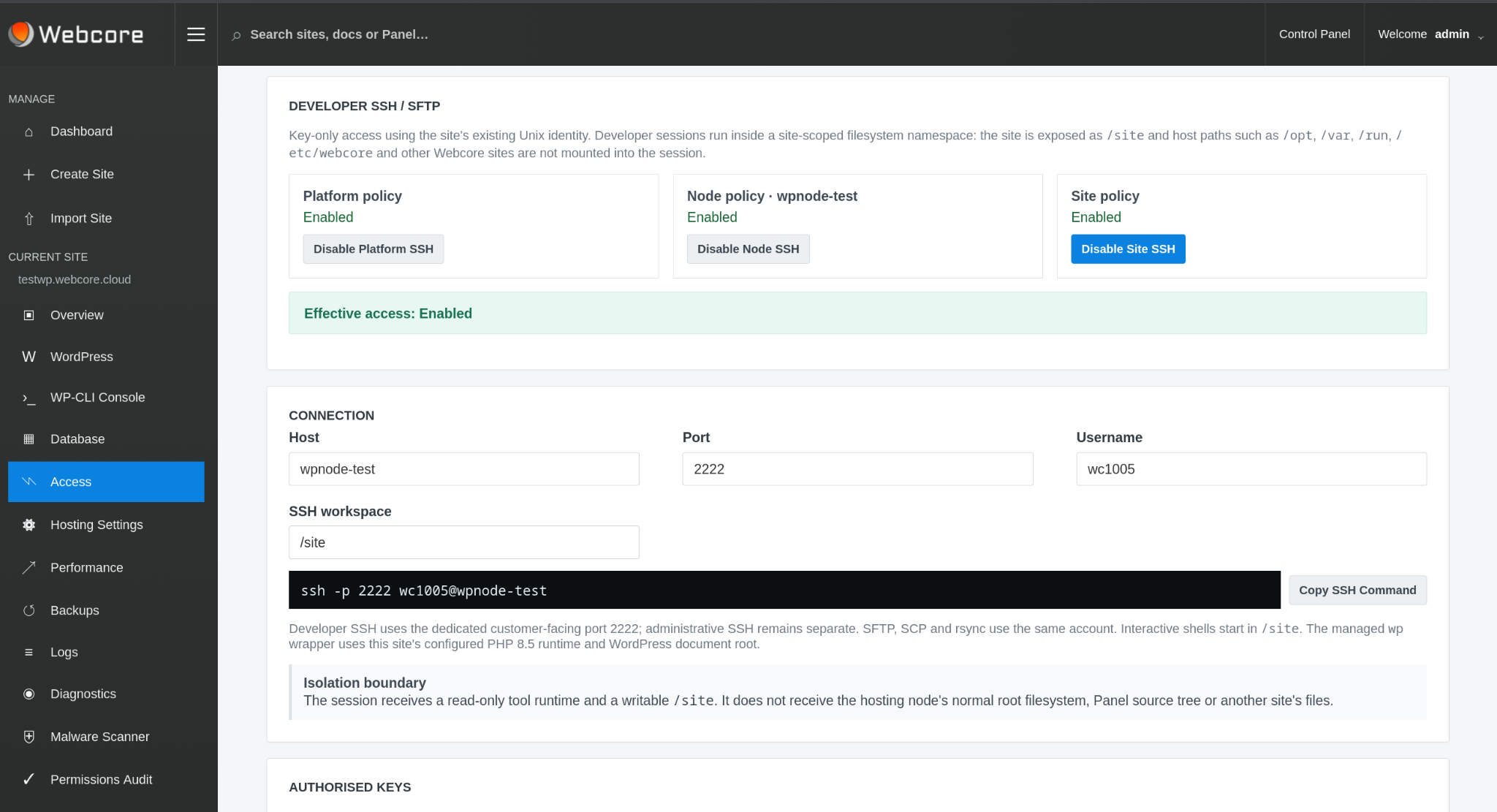Click the Performance arrow icon
The height and width of the screenshot is (812, 1497).
pos(29,568)
